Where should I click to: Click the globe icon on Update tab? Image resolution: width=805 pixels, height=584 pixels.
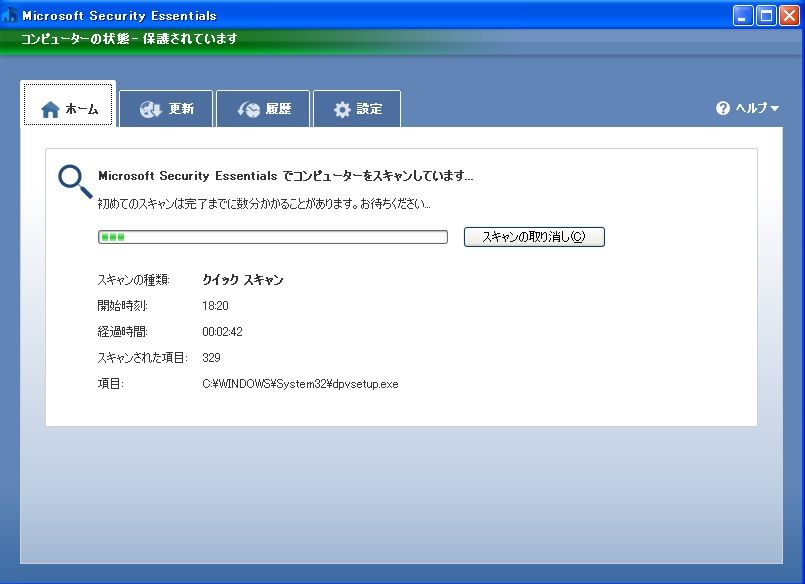click(x=150, y=109)
